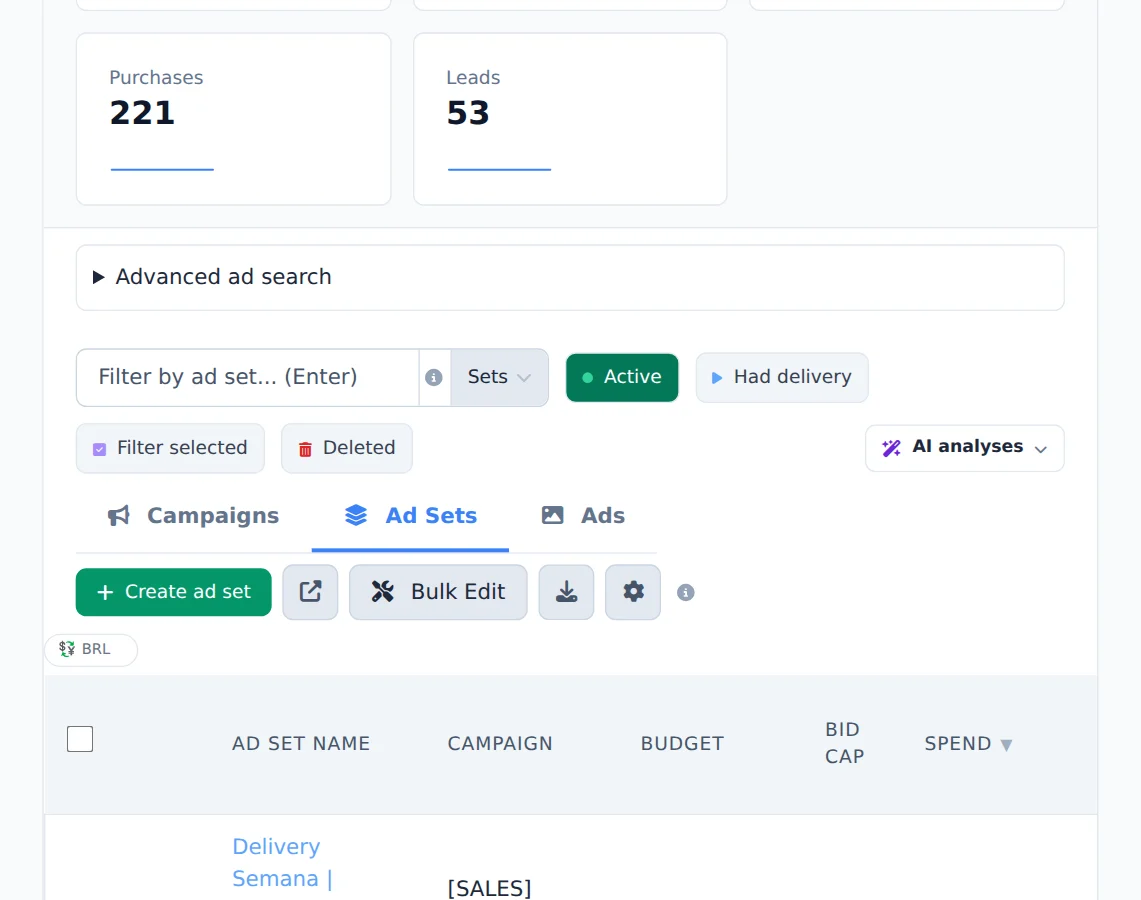Click info icon beside filter input
Viewport: 1141px width, 900px height.
pos(434,378)
